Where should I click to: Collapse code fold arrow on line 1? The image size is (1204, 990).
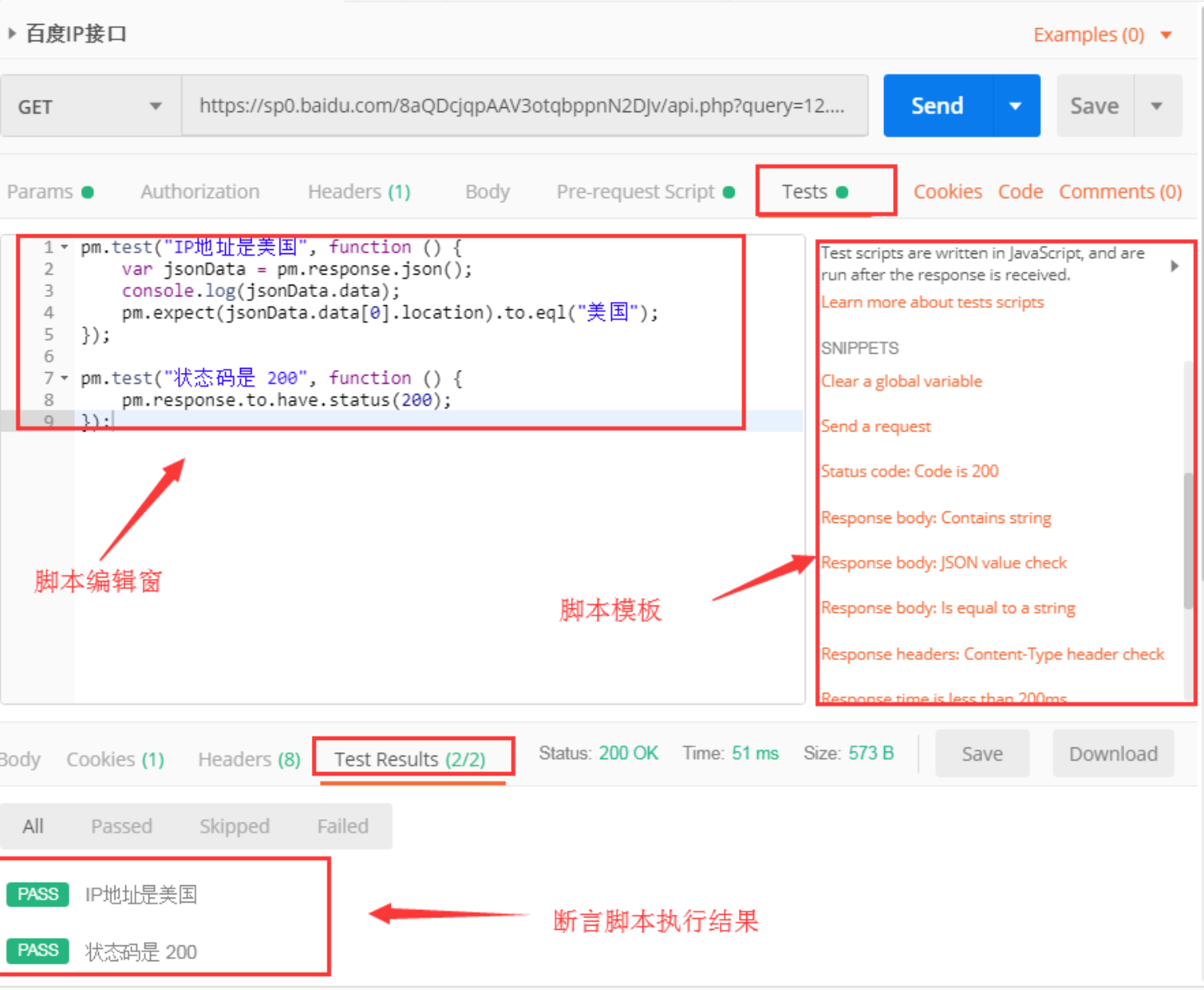tap(64, 247)
